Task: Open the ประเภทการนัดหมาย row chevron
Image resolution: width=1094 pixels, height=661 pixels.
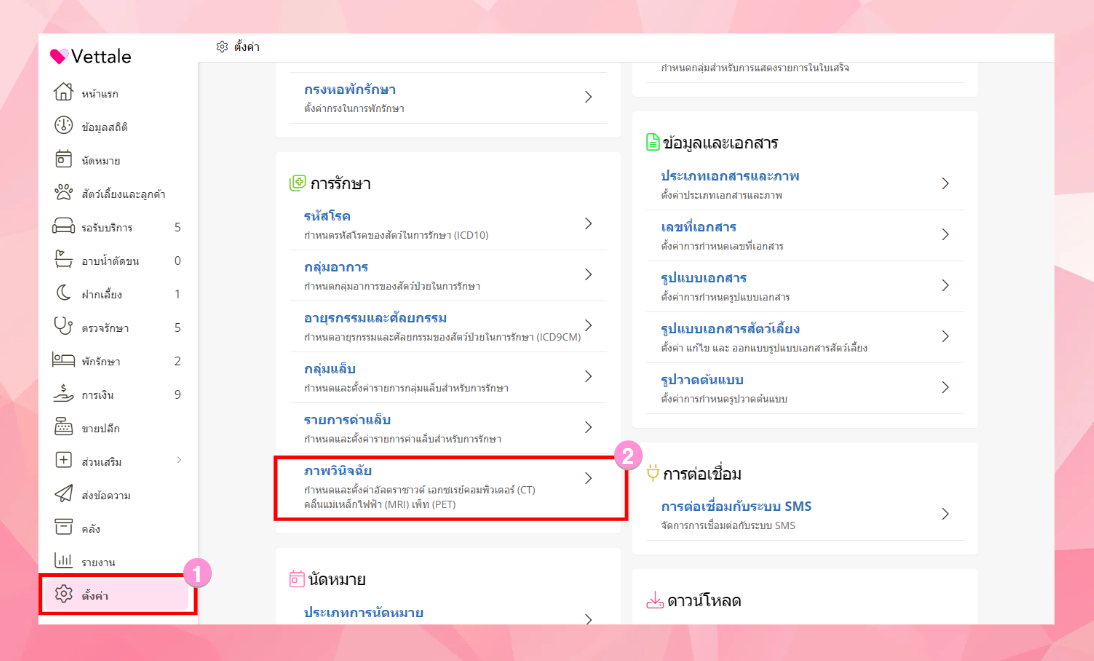Action: click(588, 619)
